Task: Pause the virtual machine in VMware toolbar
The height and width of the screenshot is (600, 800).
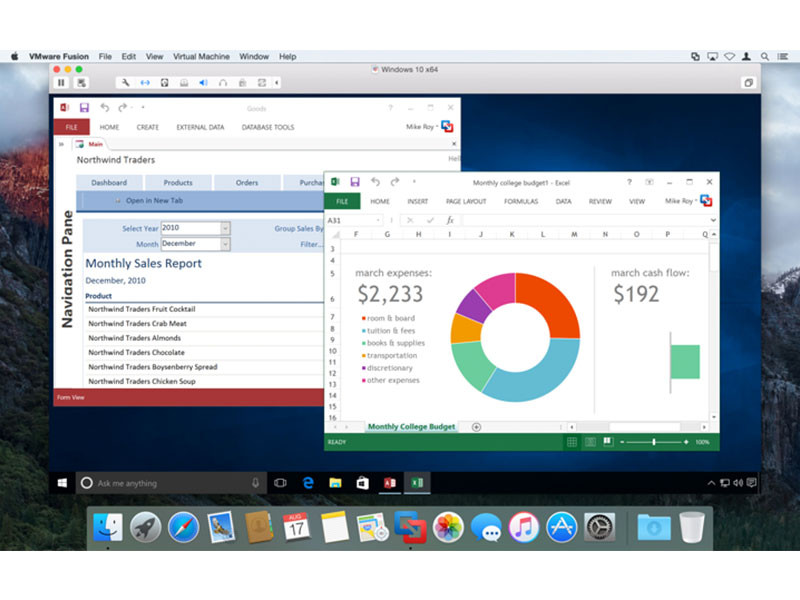Action: [x=61, y=83]
